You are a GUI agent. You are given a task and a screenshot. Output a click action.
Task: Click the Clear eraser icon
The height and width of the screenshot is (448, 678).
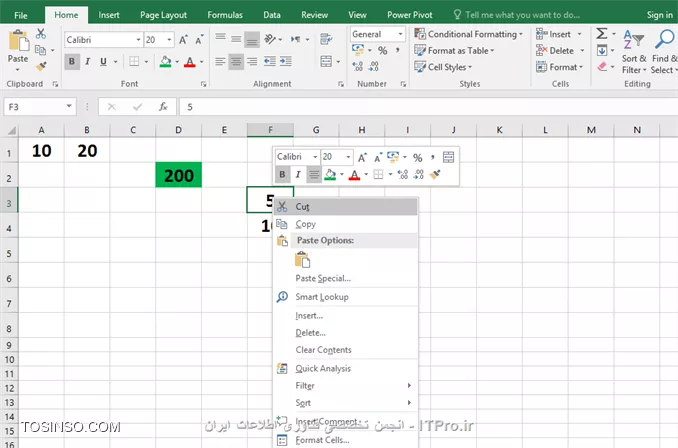[x=602, y=67]
